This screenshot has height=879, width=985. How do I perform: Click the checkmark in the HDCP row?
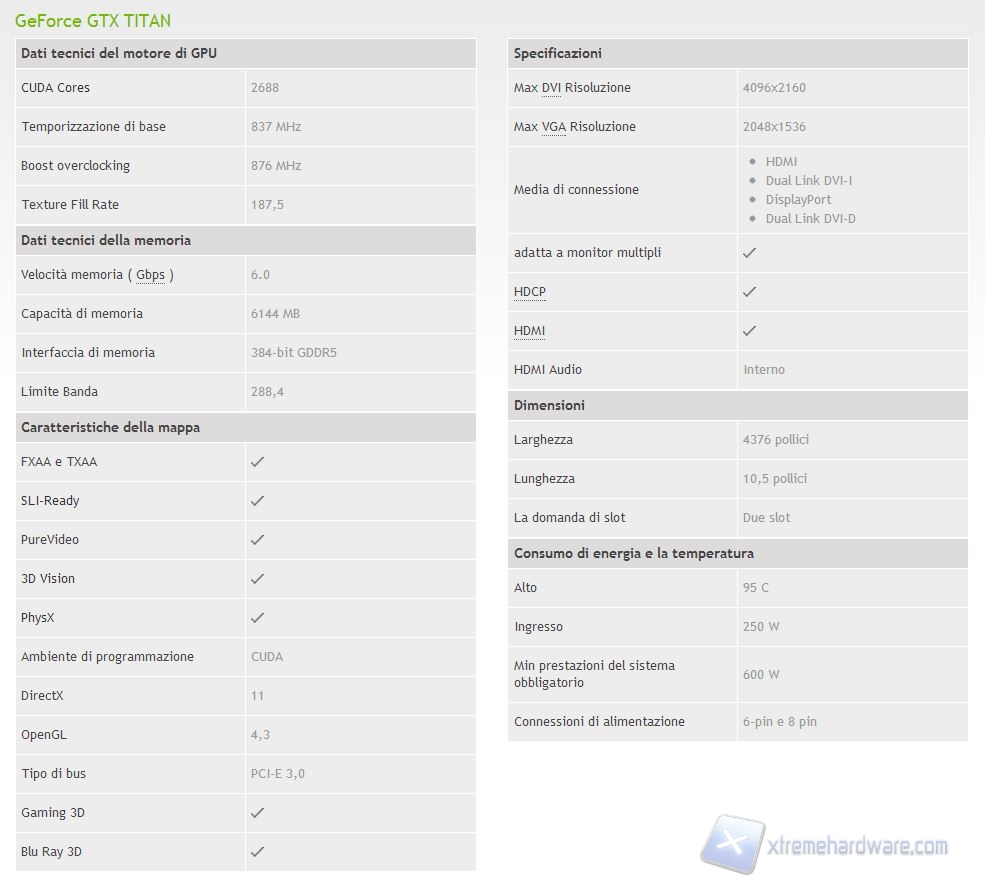749,292
